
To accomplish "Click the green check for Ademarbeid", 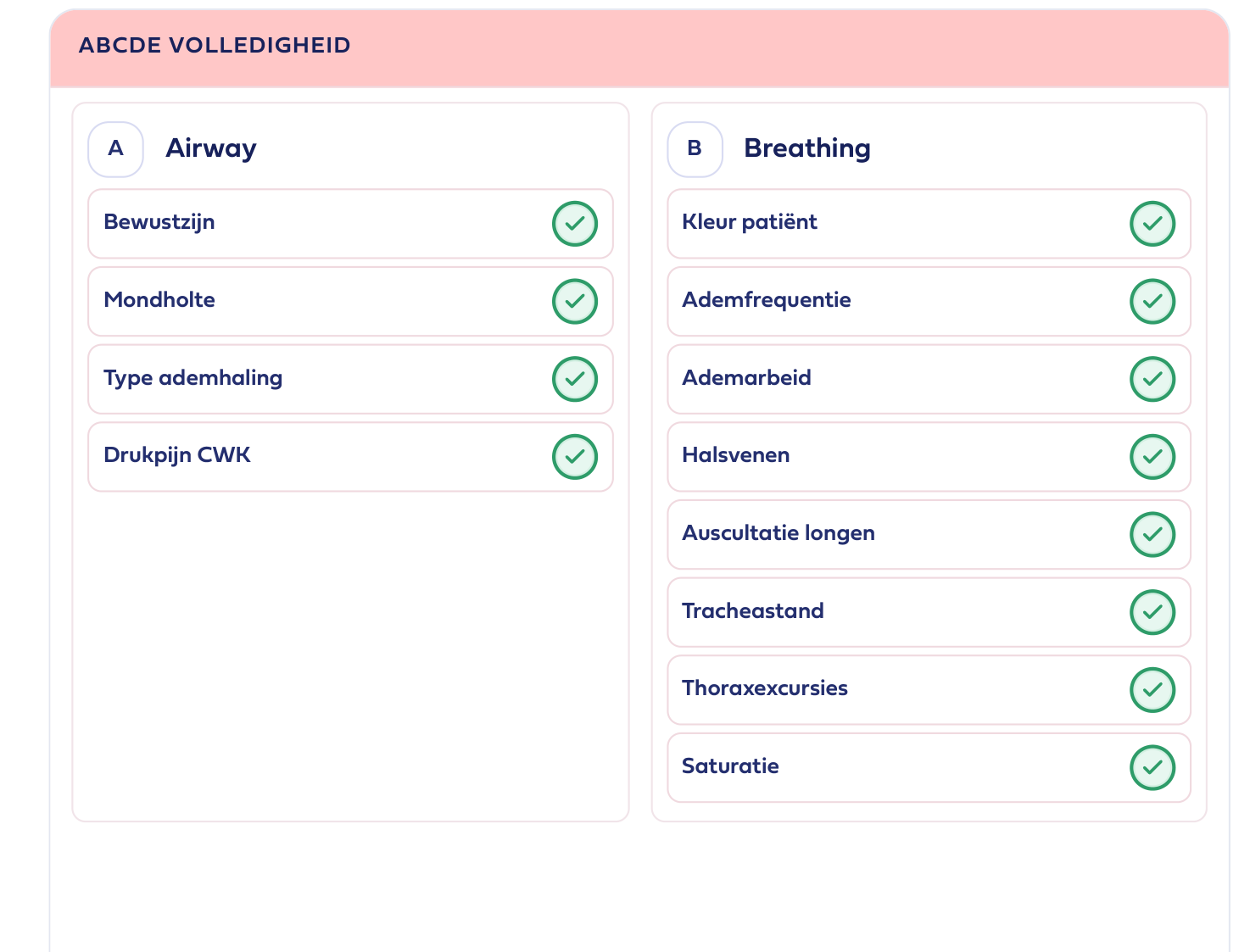I will tap(1152, 379).
